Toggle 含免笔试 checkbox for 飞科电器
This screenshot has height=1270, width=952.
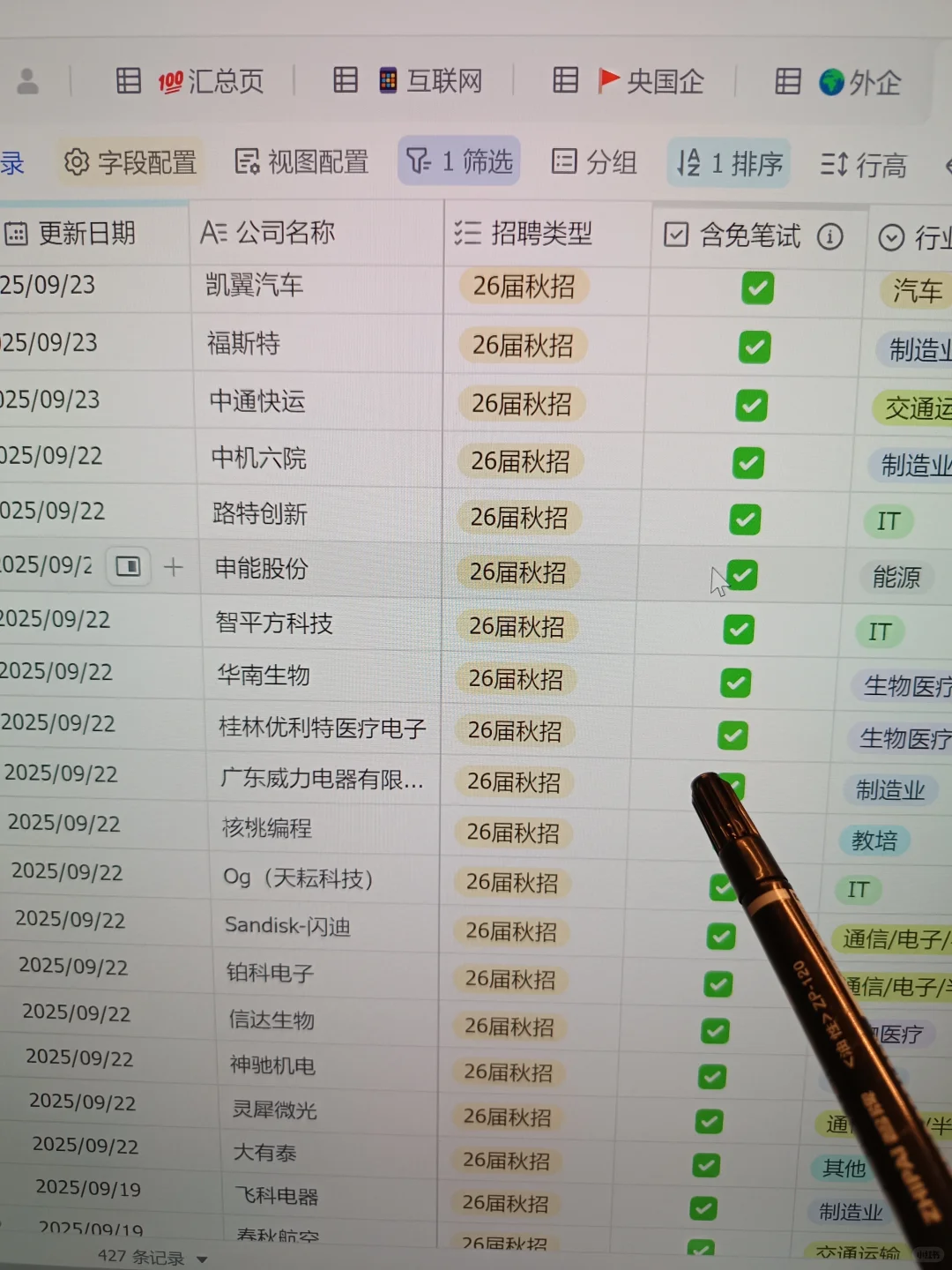click(x=703, y=1207)
